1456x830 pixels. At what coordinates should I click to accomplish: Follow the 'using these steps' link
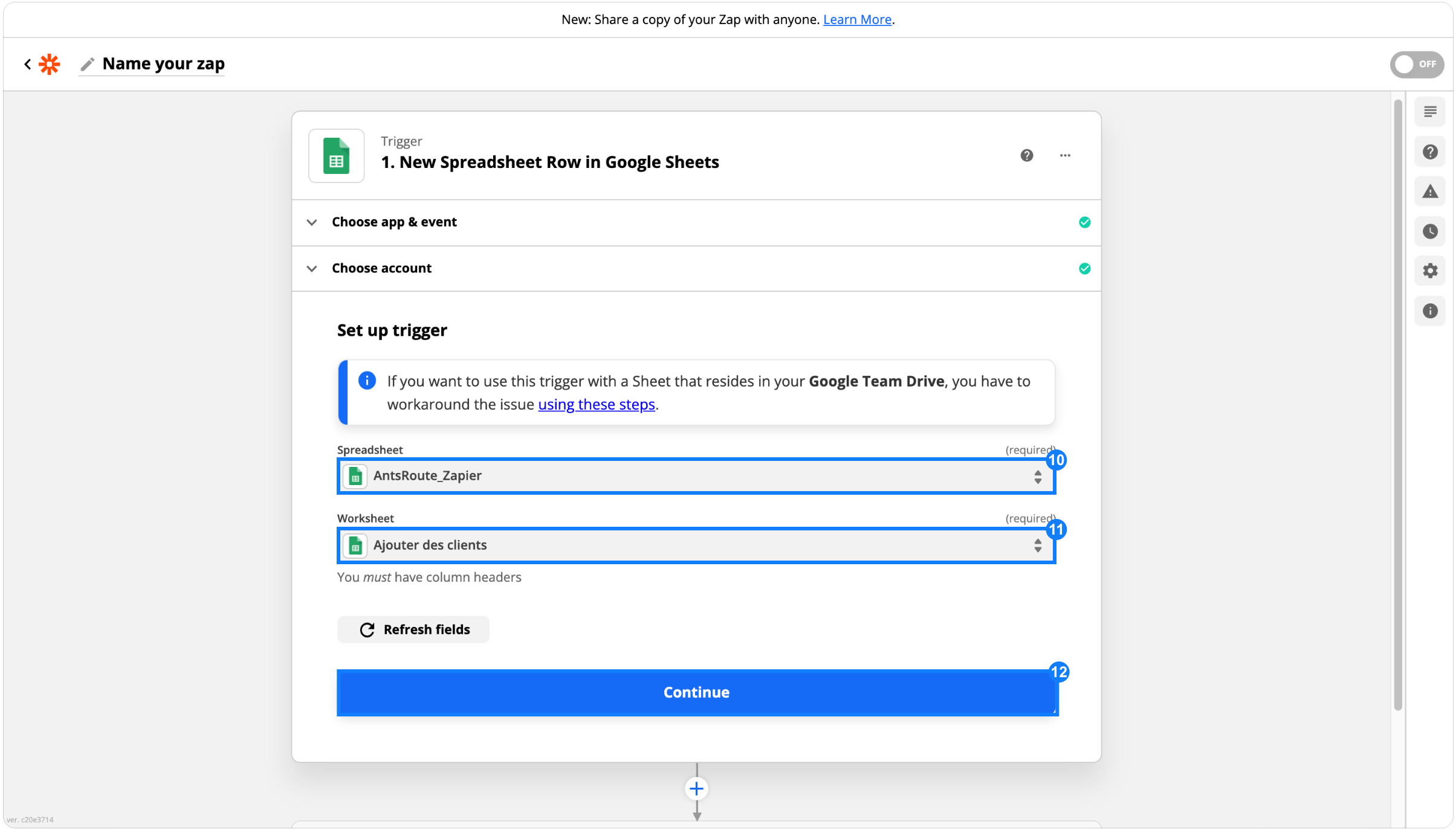pos(597,404)
